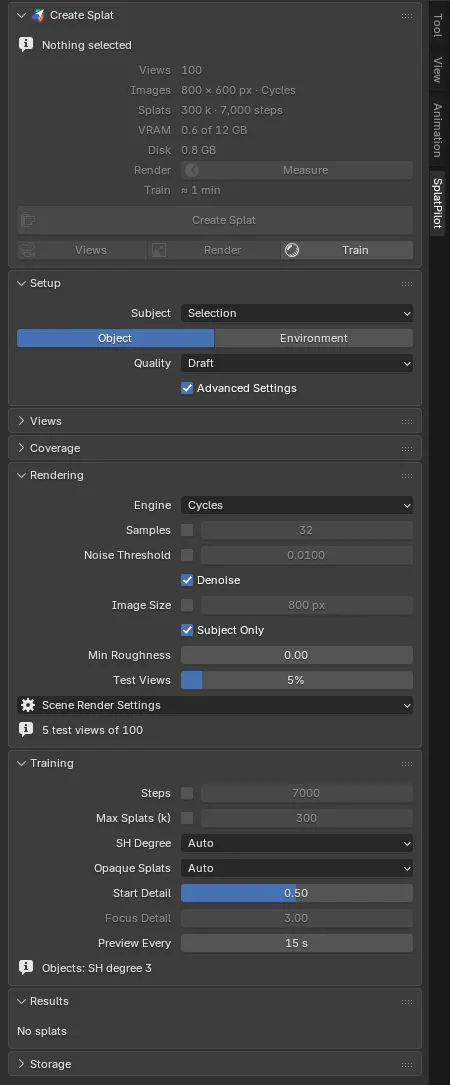Click the Train stage button

347,250
